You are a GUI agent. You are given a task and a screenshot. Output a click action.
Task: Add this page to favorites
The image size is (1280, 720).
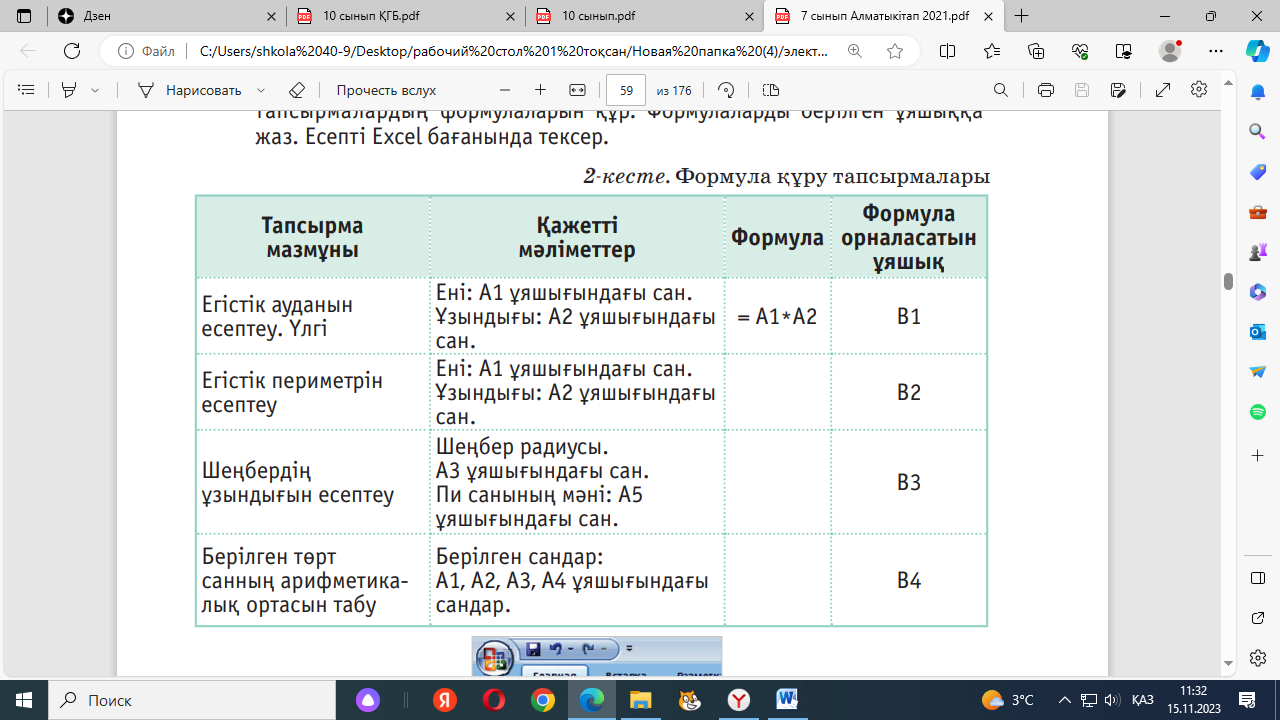(x=894, y=51)
